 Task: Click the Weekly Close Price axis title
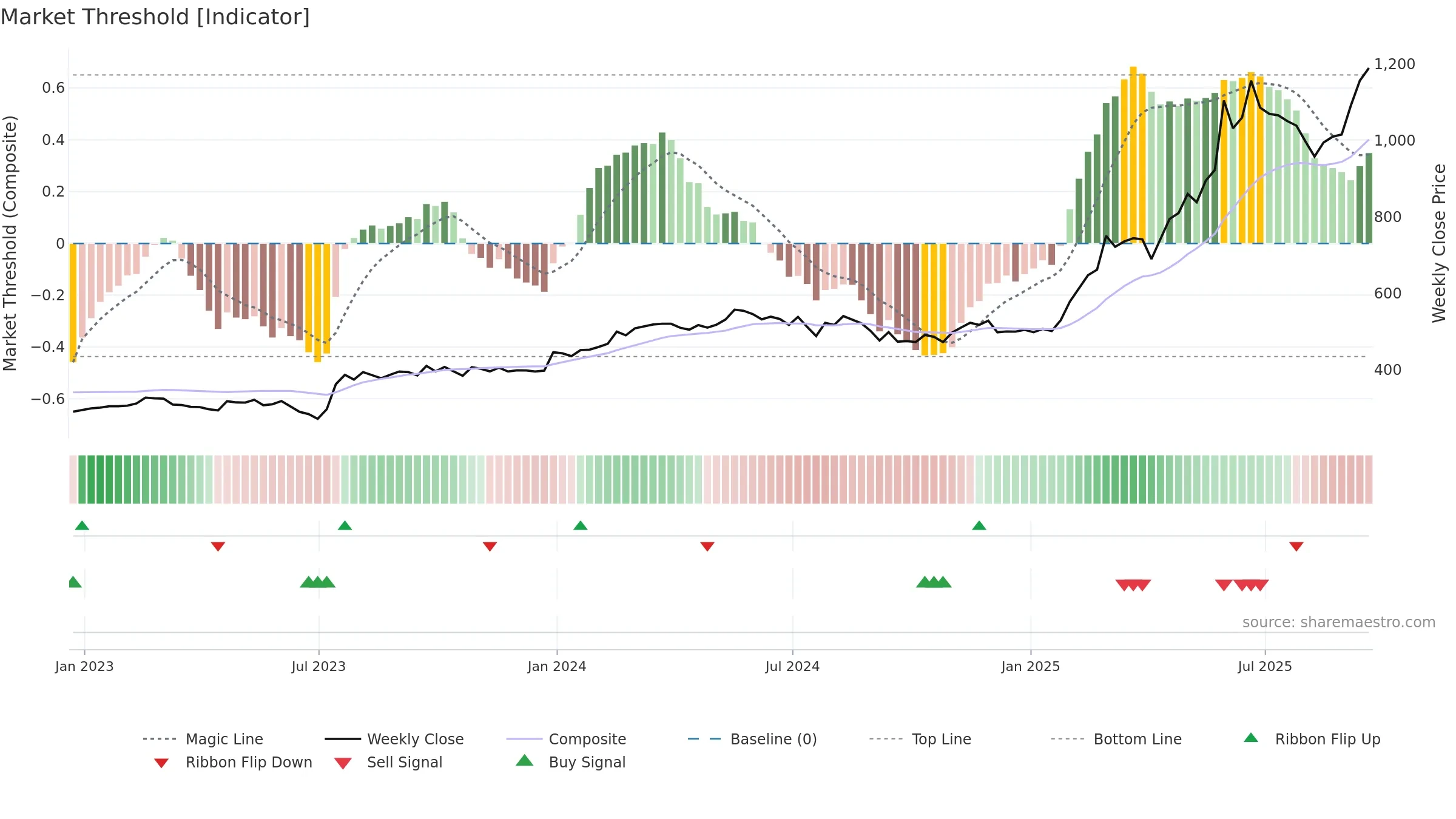(1439, 243)
